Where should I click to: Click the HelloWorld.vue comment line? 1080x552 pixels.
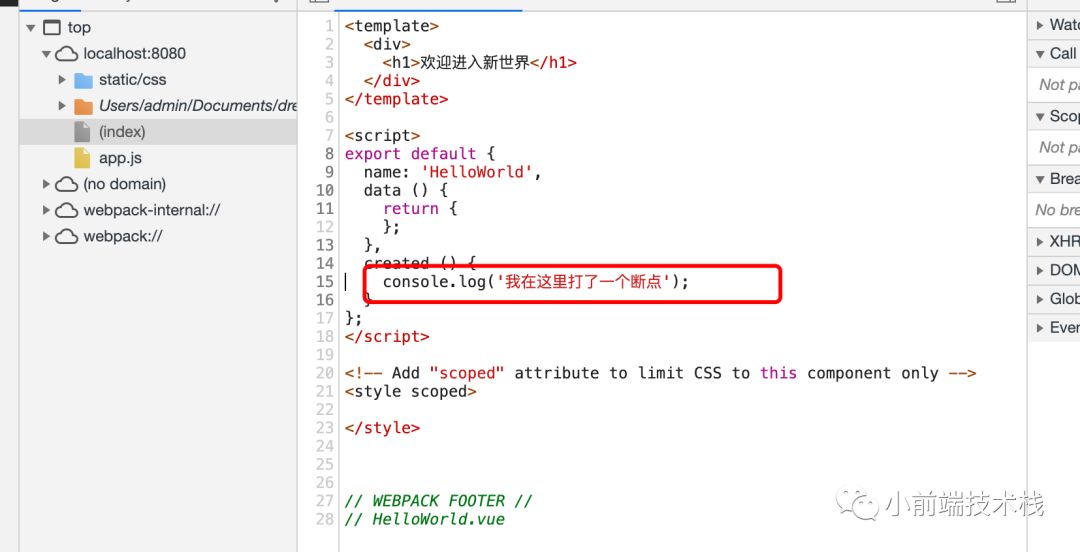[425, 519]
